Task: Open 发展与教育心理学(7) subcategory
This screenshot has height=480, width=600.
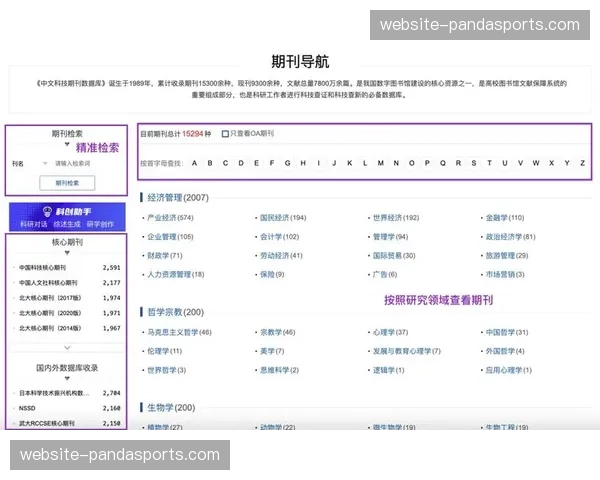Action: (407, 351)
